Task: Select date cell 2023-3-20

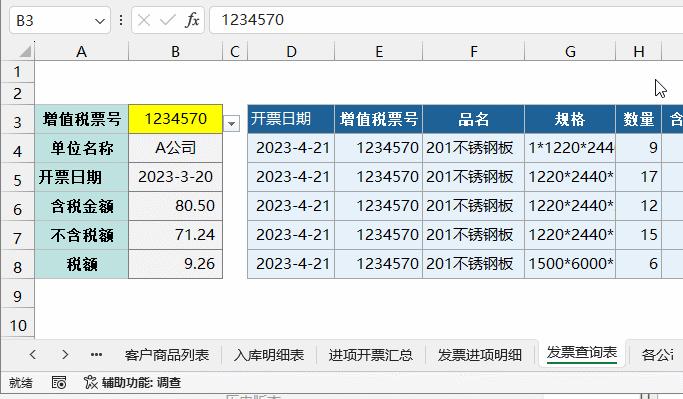Action: [176, 177]
